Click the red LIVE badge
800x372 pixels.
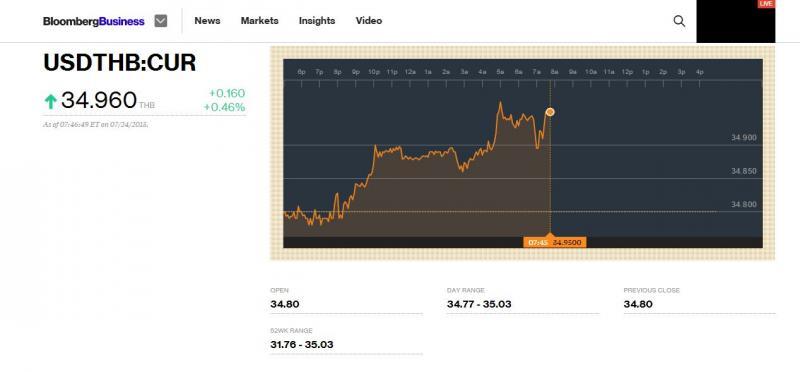[x=766, y=4]
